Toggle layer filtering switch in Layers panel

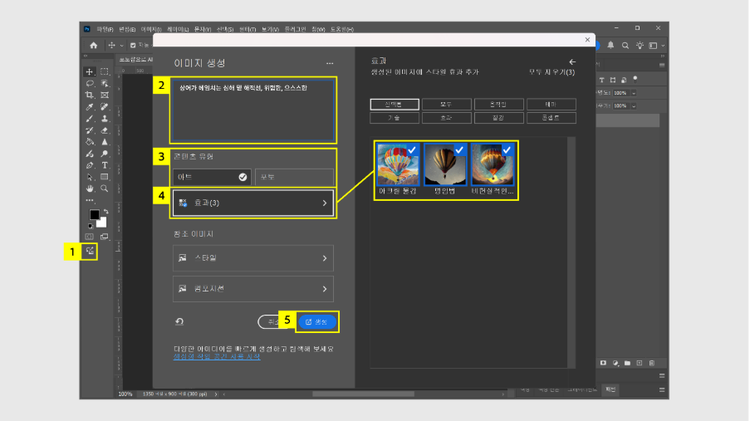(635, 79)
